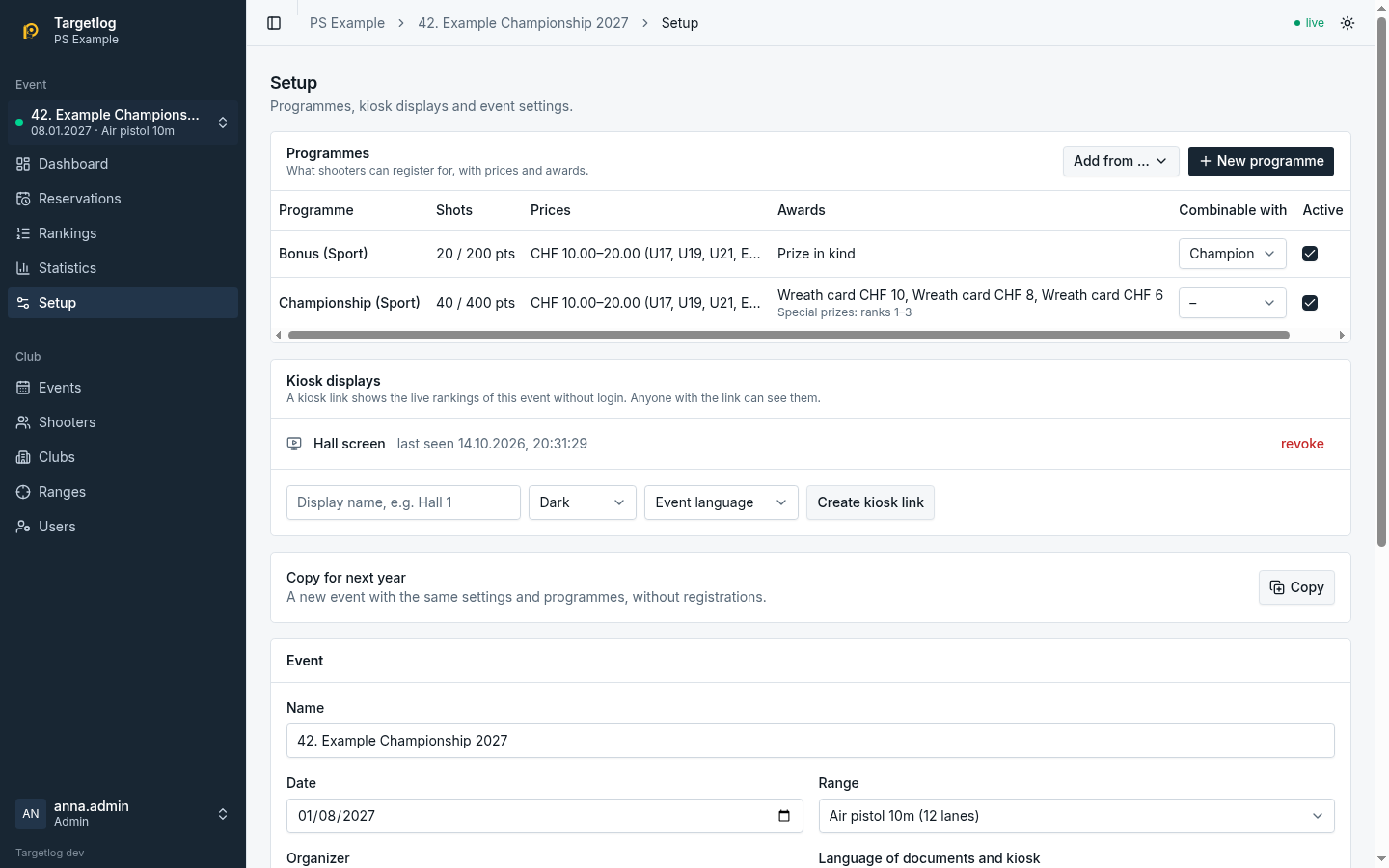Open Bonus row Combinable with dropdown
Screen dimensions: 1389x868
coord(1233,254)
